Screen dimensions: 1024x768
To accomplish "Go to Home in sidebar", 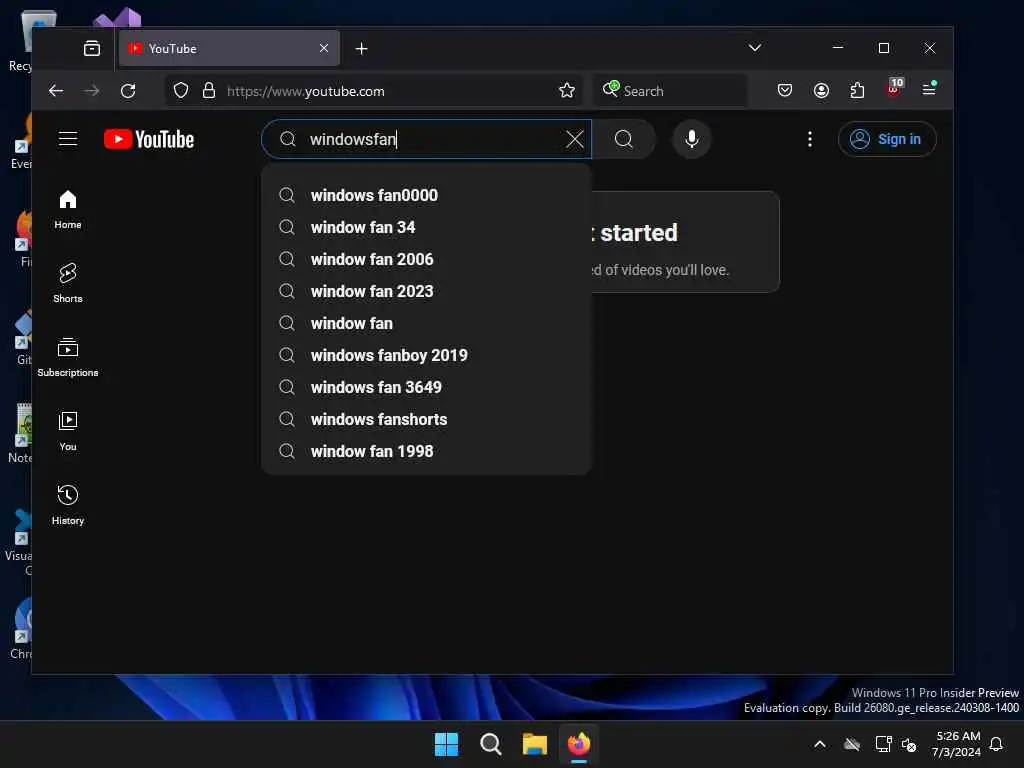I will click(68, 210).
